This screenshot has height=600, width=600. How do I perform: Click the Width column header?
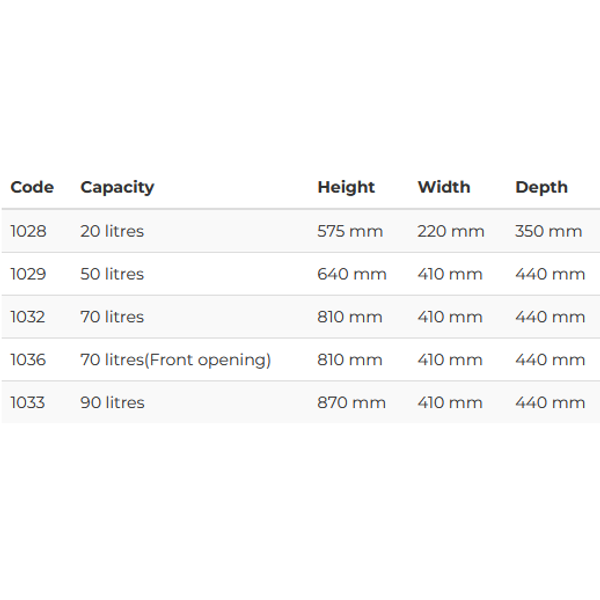pos(444,187)
